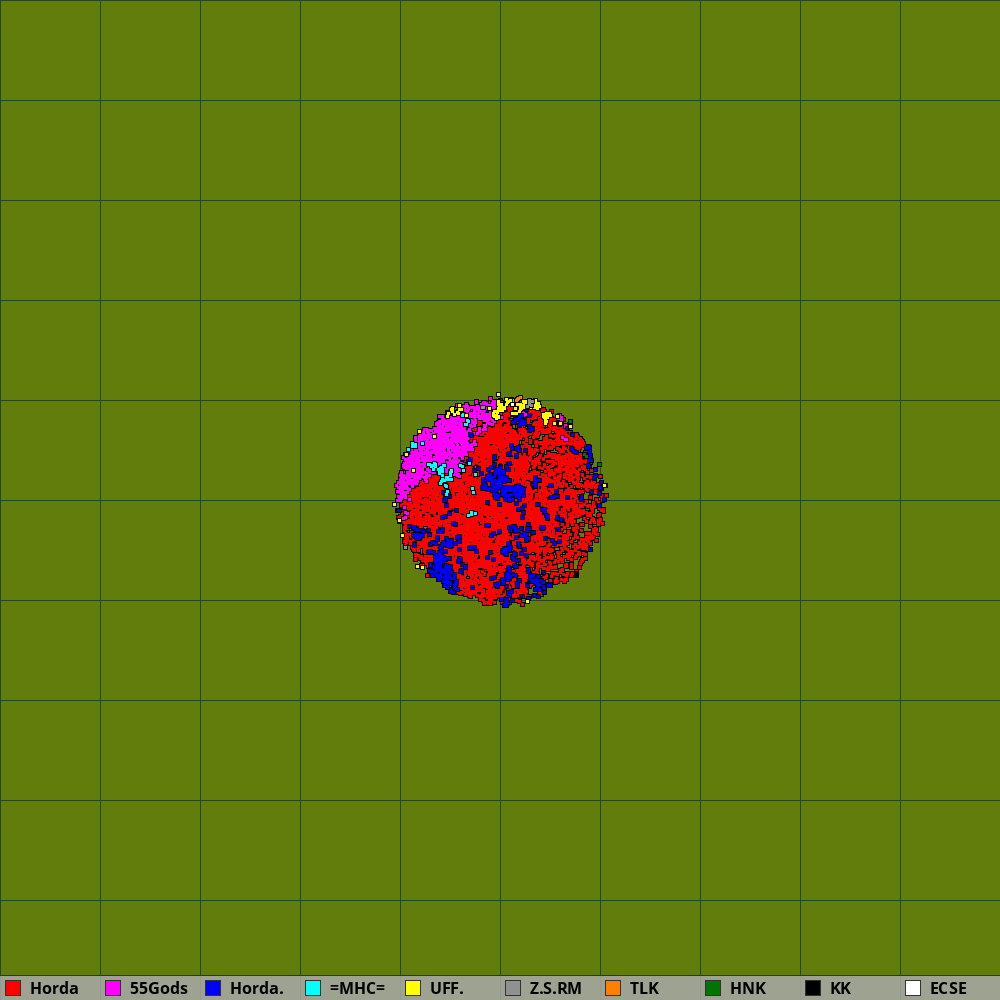The image size is (1000, 1000).
Task: Click the green HNK legend swatch
Action: pyautogui.click(x=713, y=988)
